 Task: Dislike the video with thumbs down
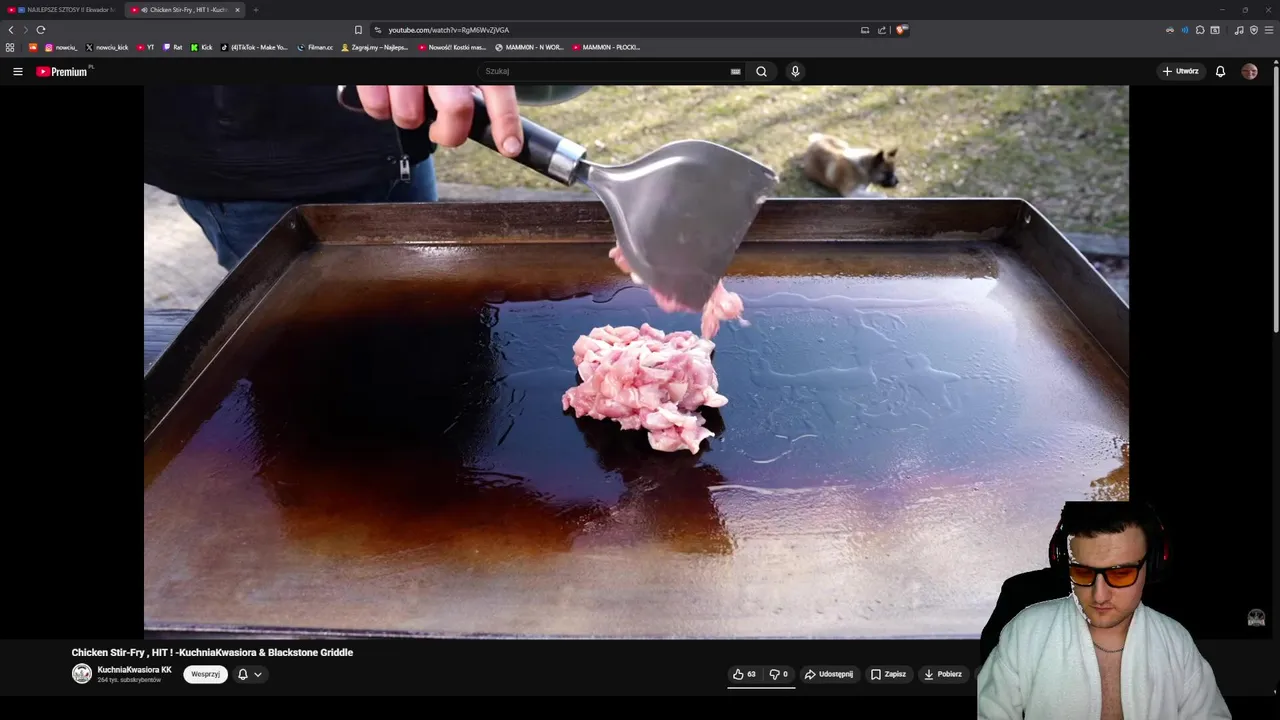point(779,674)
